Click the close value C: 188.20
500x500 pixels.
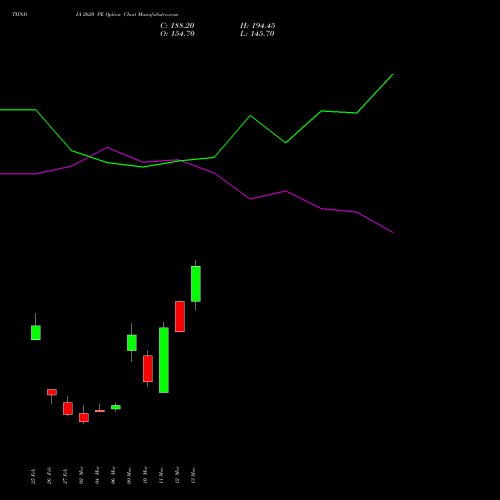(177, 26)
